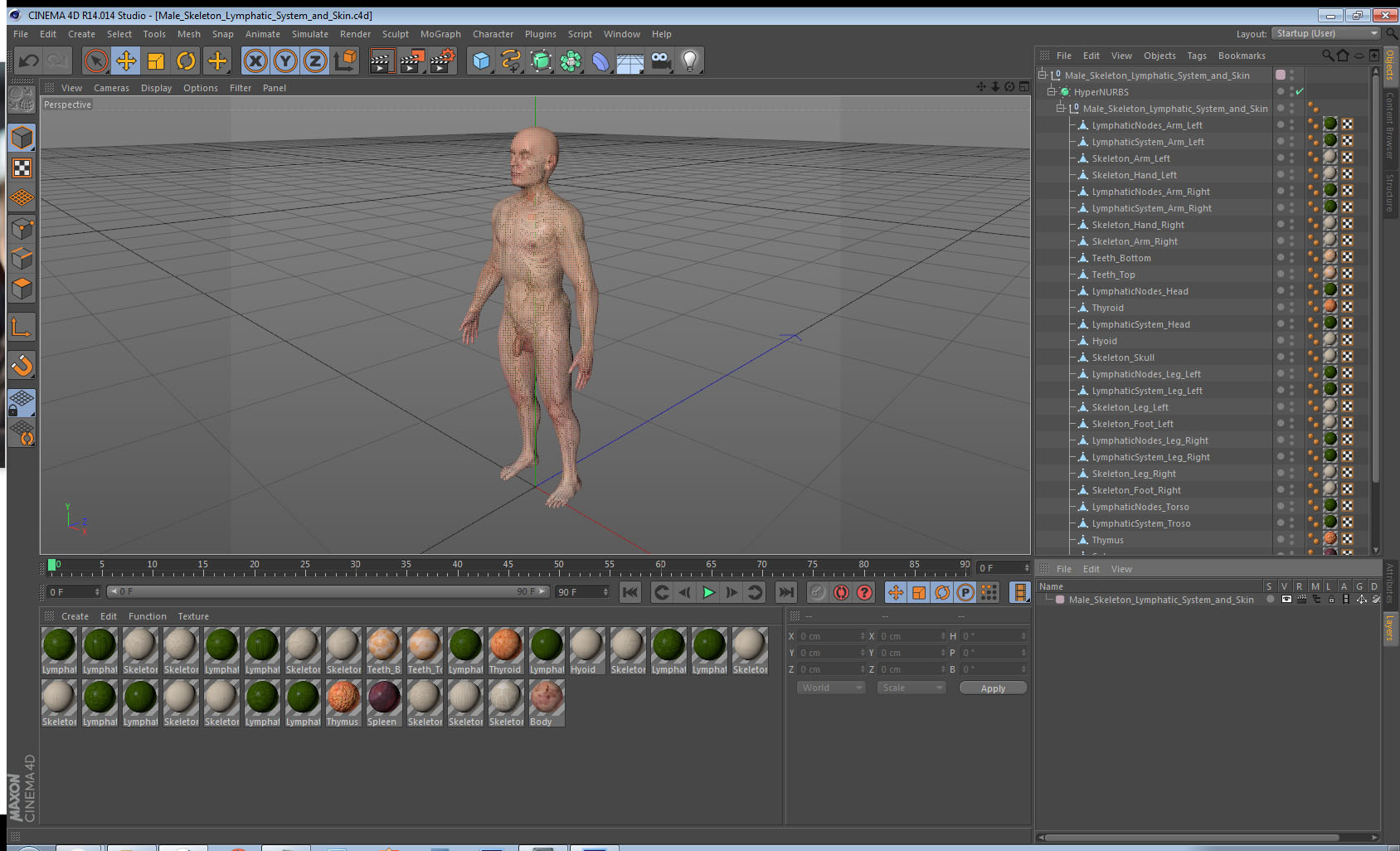Collapse top Male_Skeleton_Lymphatic_System_and_Skin root node
The image size is (1400, 851).
[1043, 75]
